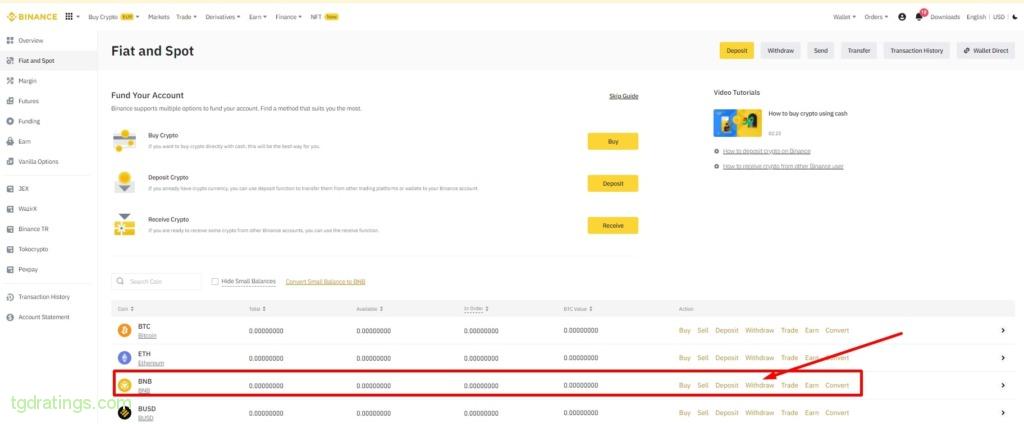Screen dimensions: 1024x424
Task: Open the Transaction History header button
Action: click(916, 50)
